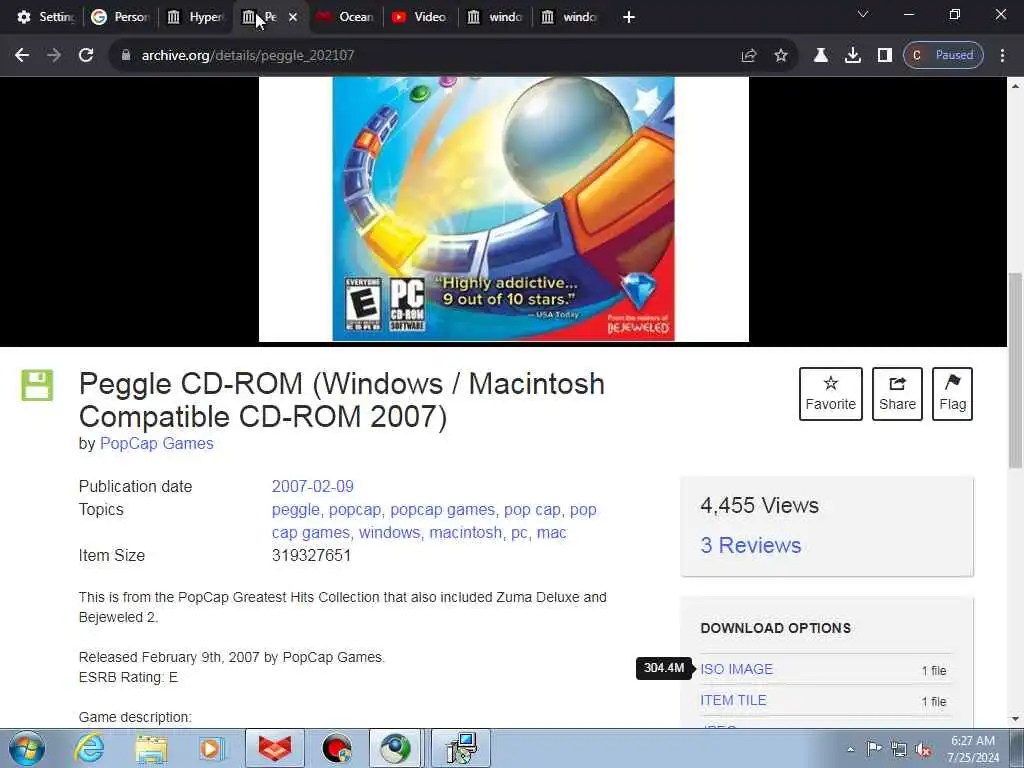Toggle the side panel icon
The width and height of the screenshot is (1024, 768).
[884, 56]
